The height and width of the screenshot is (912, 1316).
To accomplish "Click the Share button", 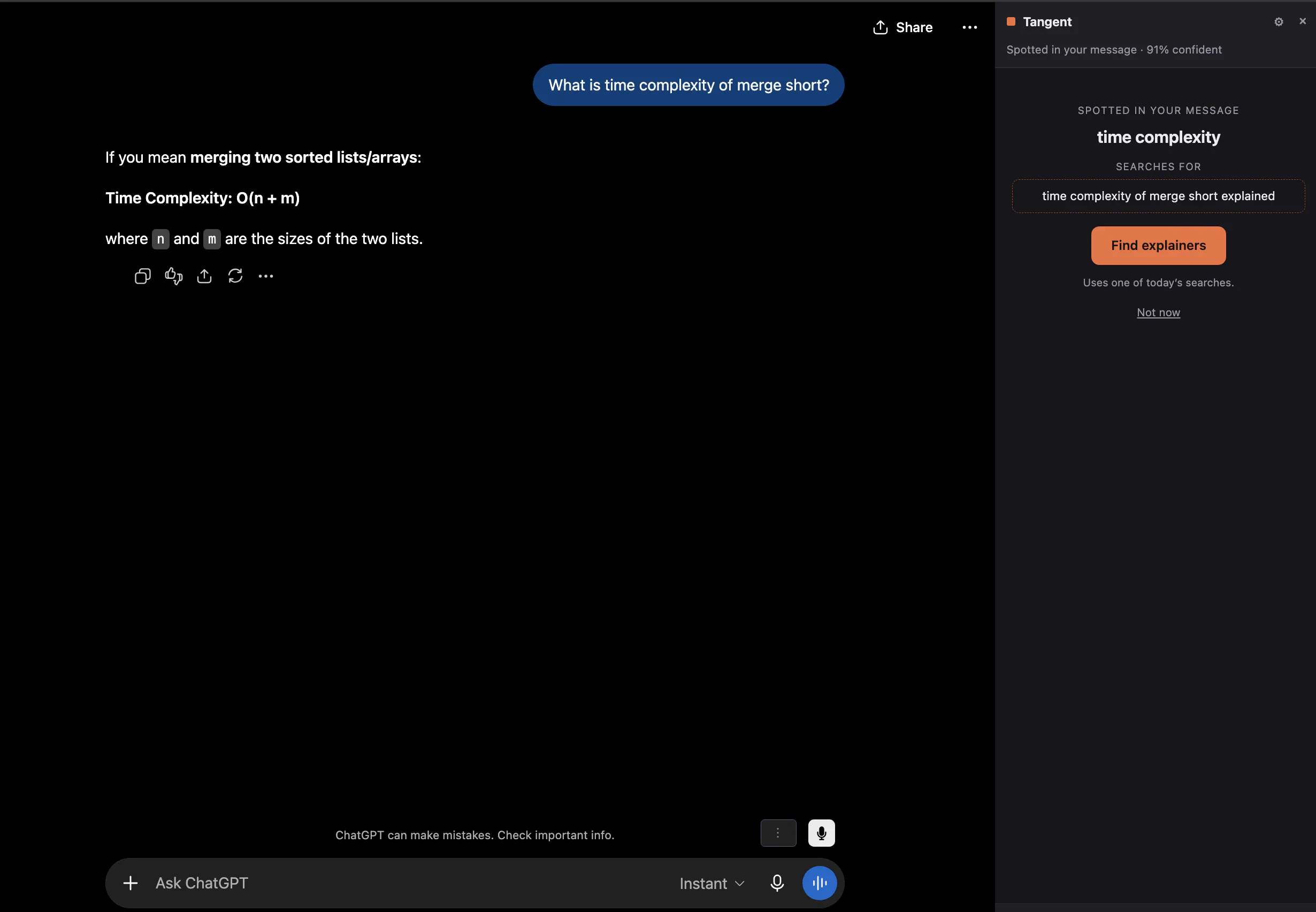I will click(902, 27).
